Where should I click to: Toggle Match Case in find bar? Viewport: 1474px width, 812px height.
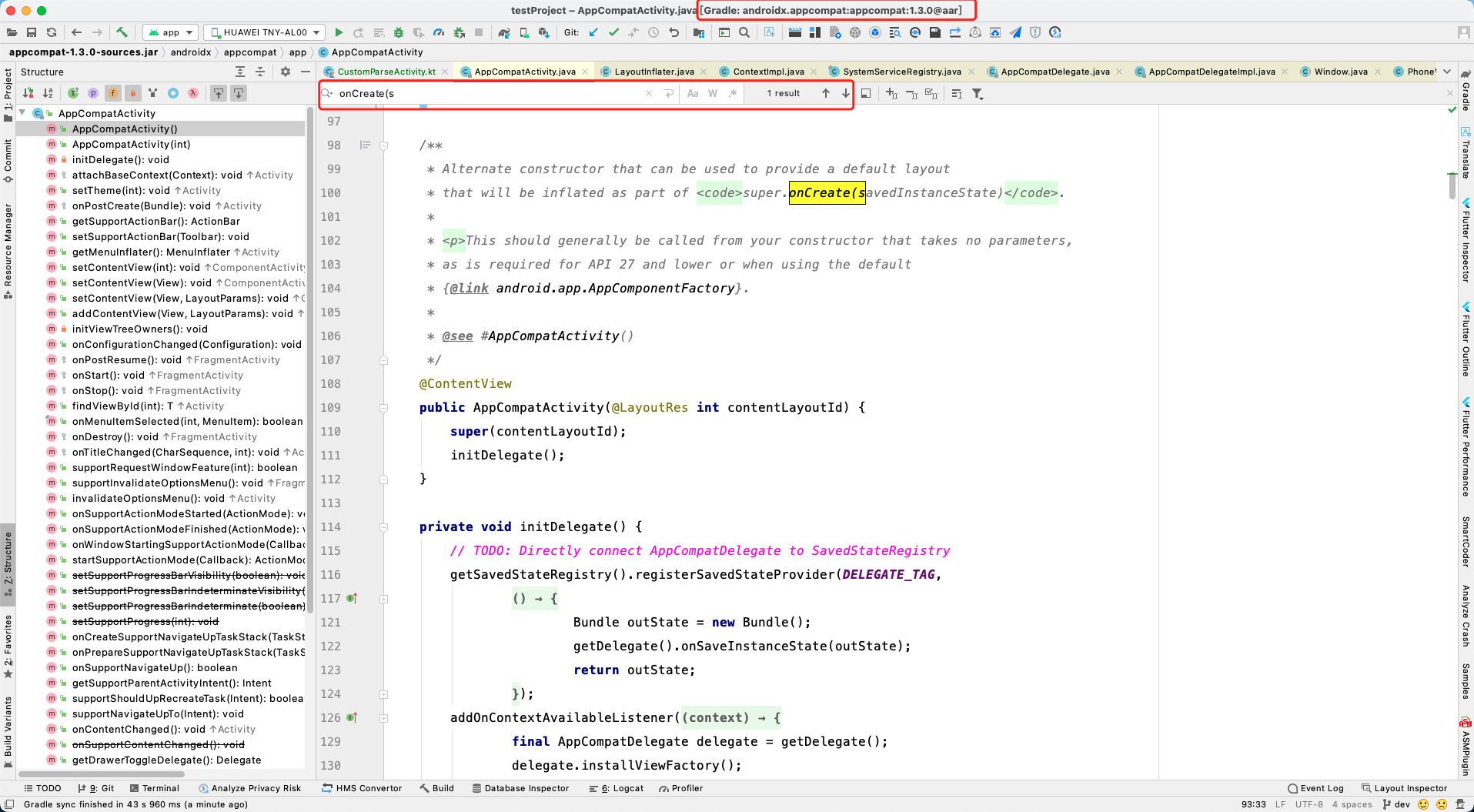tap(693, 93)
